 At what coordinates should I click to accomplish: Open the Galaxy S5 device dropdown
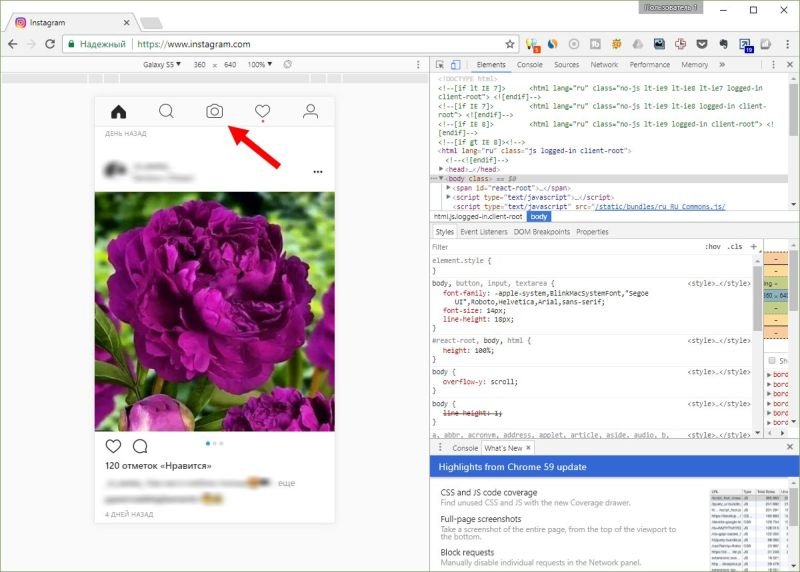[x=162, y=65]
